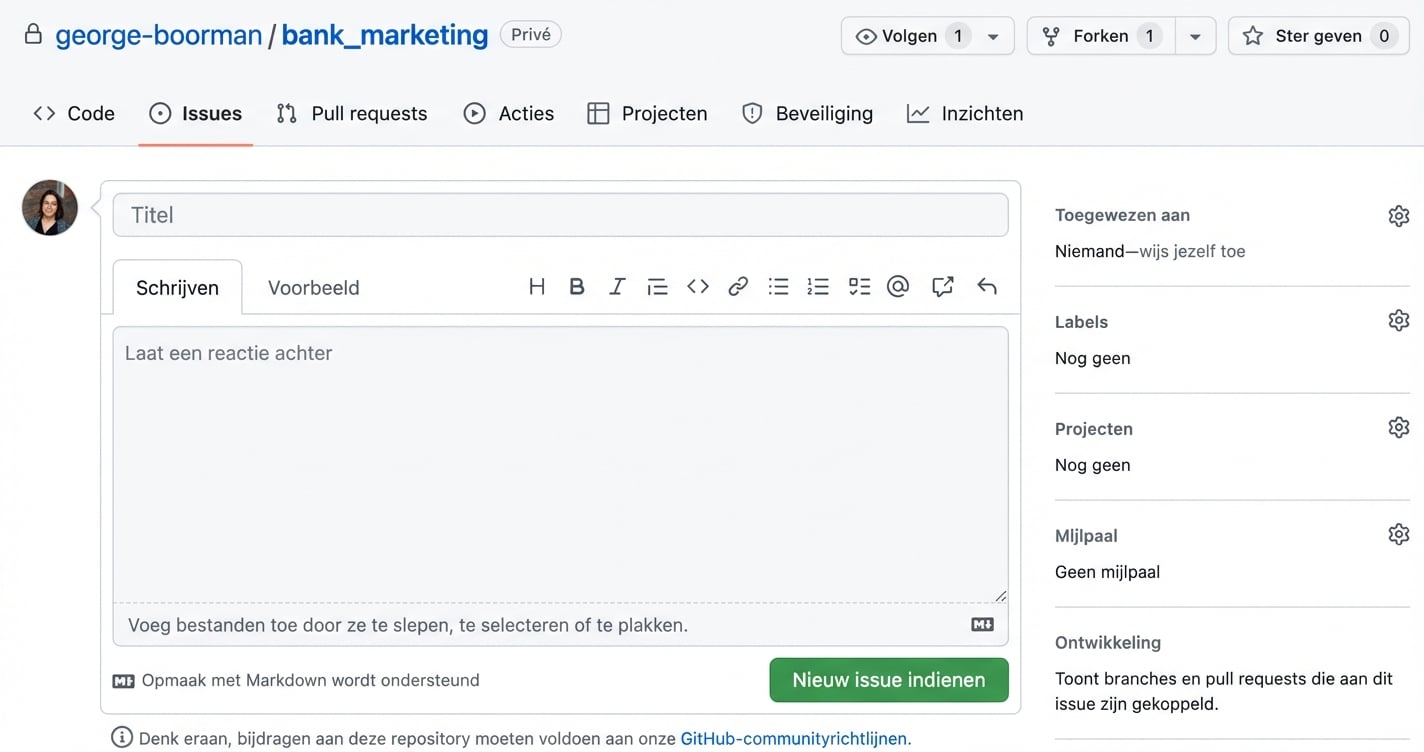
Task: Open the gear icon next to Labels
Action: click(1398, 320)
